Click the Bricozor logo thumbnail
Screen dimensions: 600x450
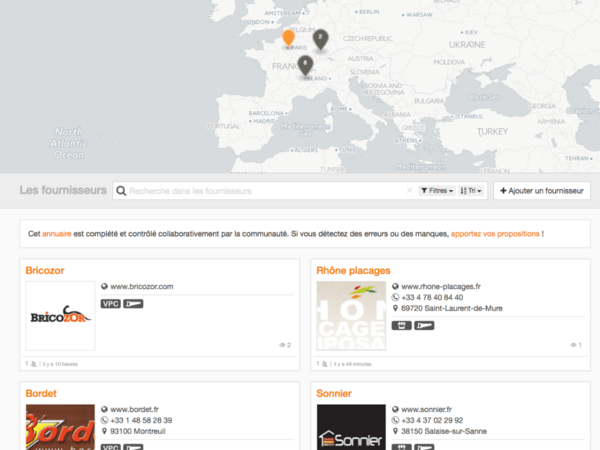coord(60,315)
